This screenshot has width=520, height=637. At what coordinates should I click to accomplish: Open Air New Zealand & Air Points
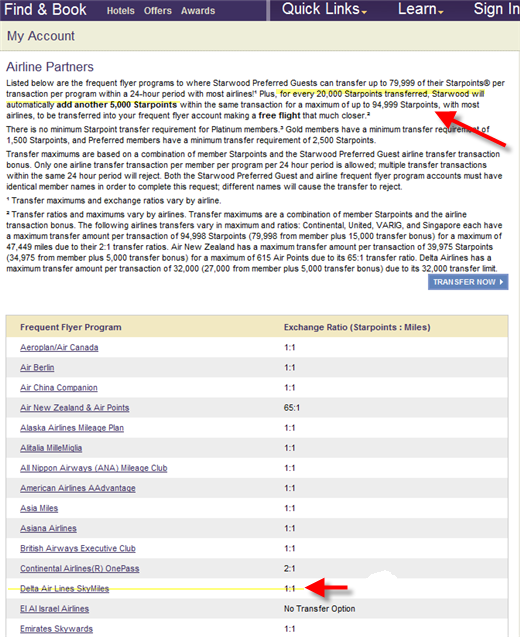[x=75, y=408]
